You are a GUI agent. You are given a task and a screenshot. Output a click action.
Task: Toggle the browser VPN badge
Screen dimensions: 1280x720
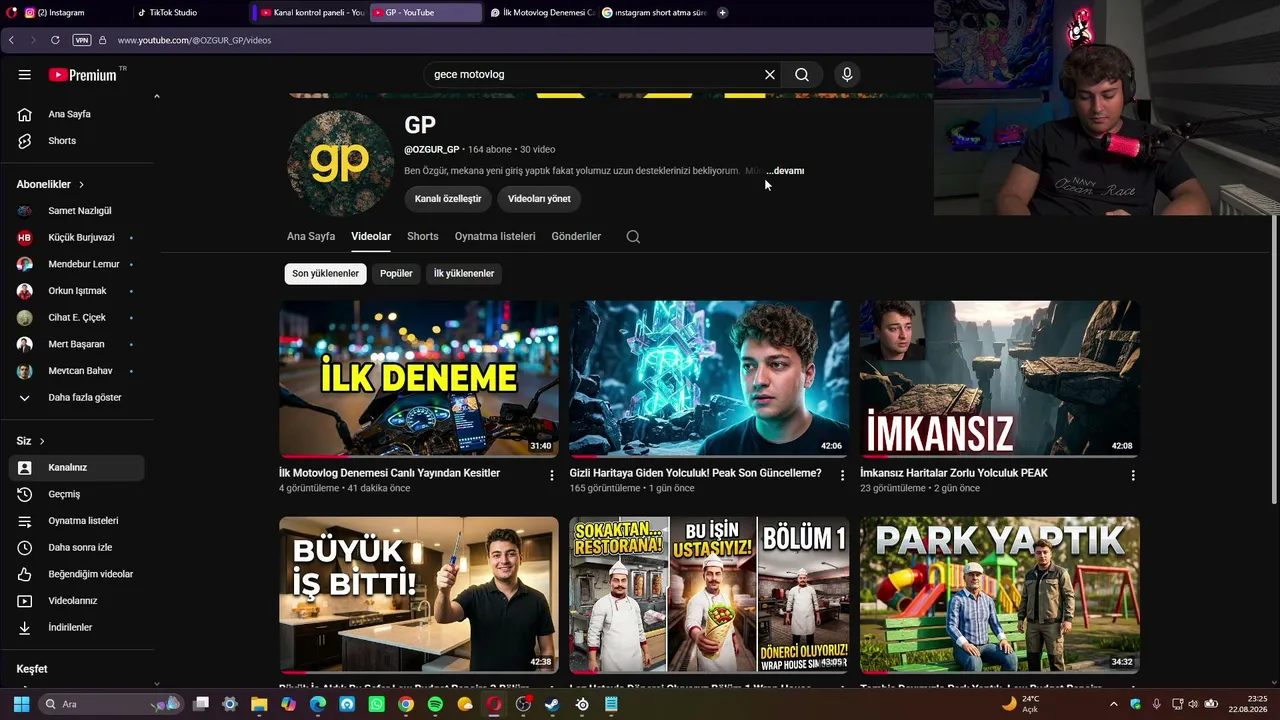(x=82, y=40)
